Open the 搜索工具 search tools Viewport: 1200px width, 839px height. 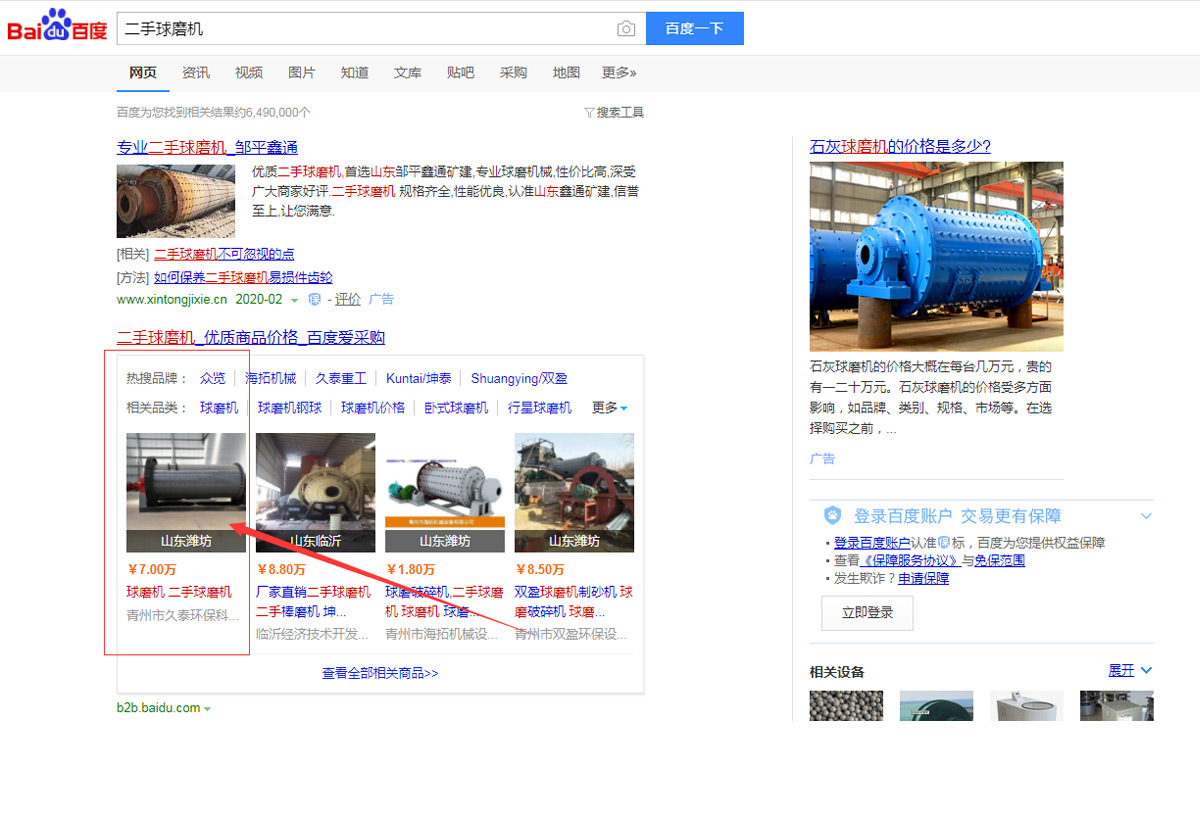(x=614, y=113)
